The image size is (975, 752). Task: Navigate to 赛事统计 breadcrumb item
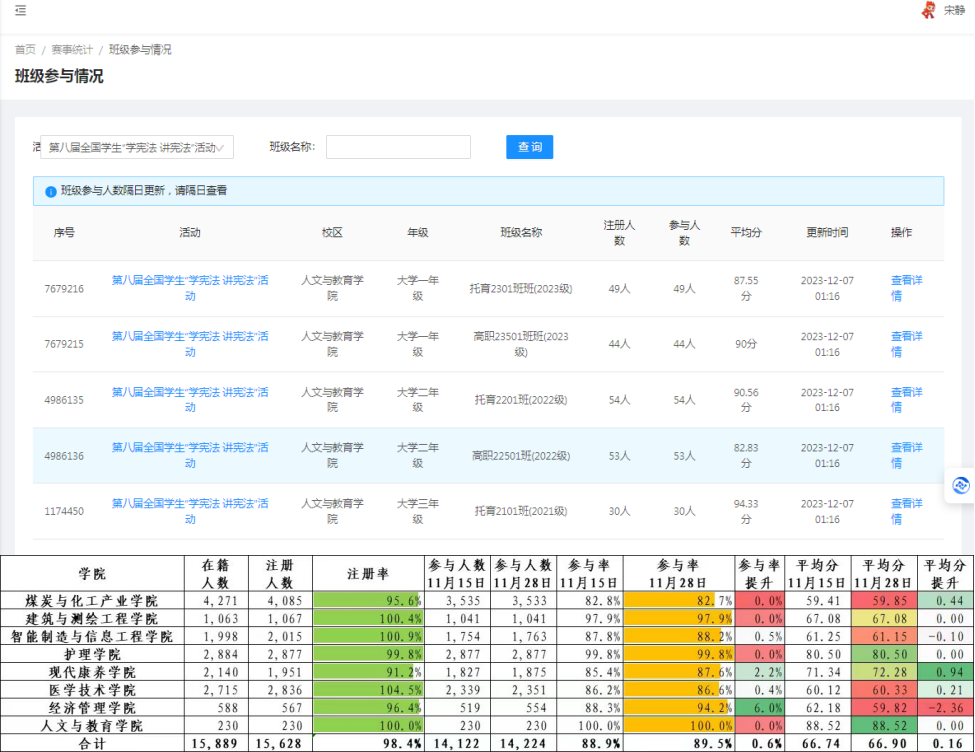point(70,49)
